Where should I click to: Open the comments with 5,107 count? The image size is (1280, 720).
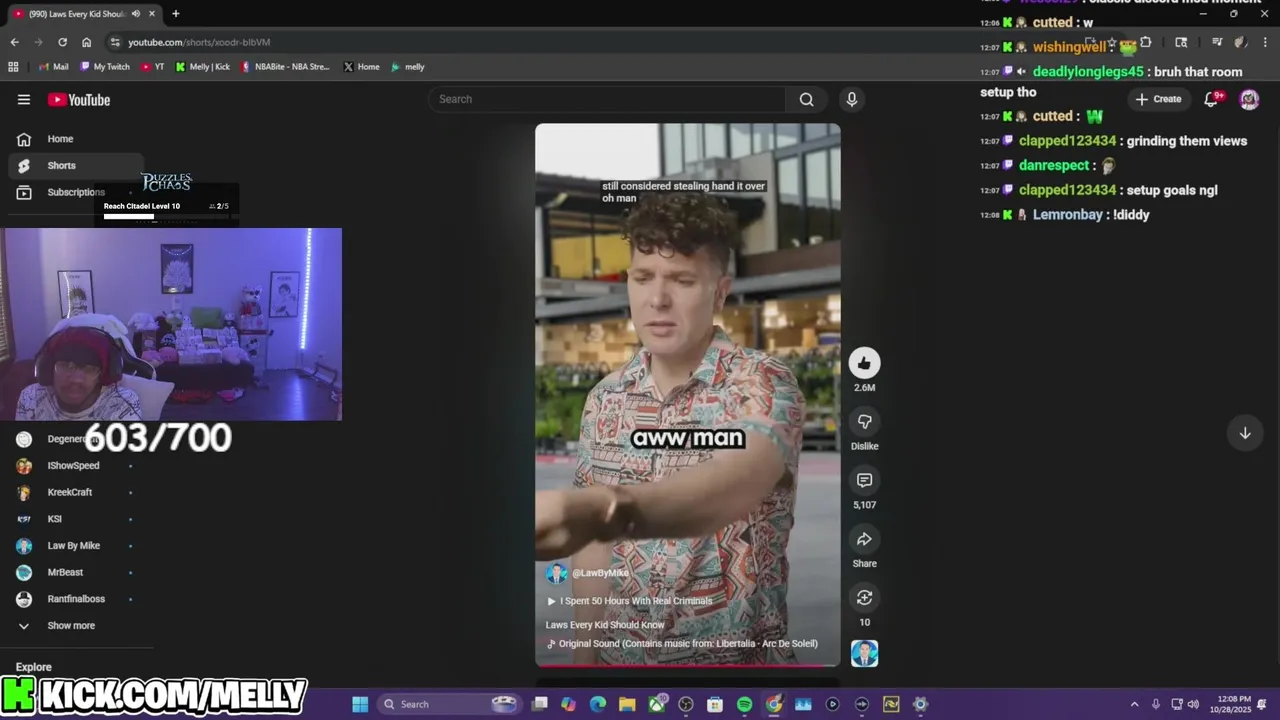pyautogui.click(x=865, y=481)
